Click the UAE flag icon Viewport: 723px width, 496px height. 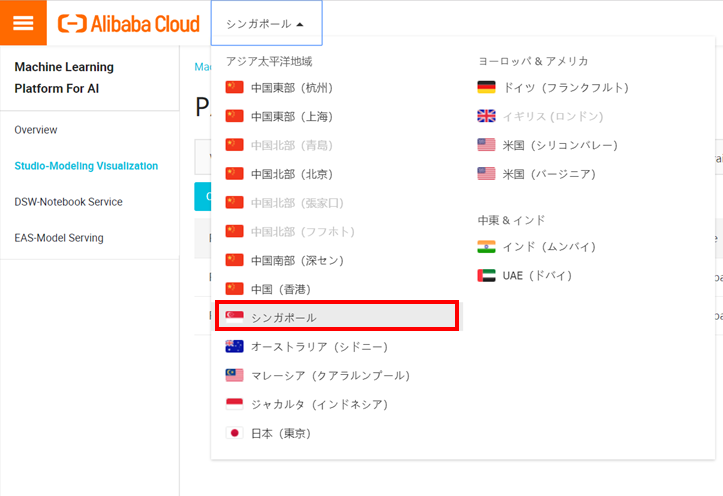coord(486,275)
